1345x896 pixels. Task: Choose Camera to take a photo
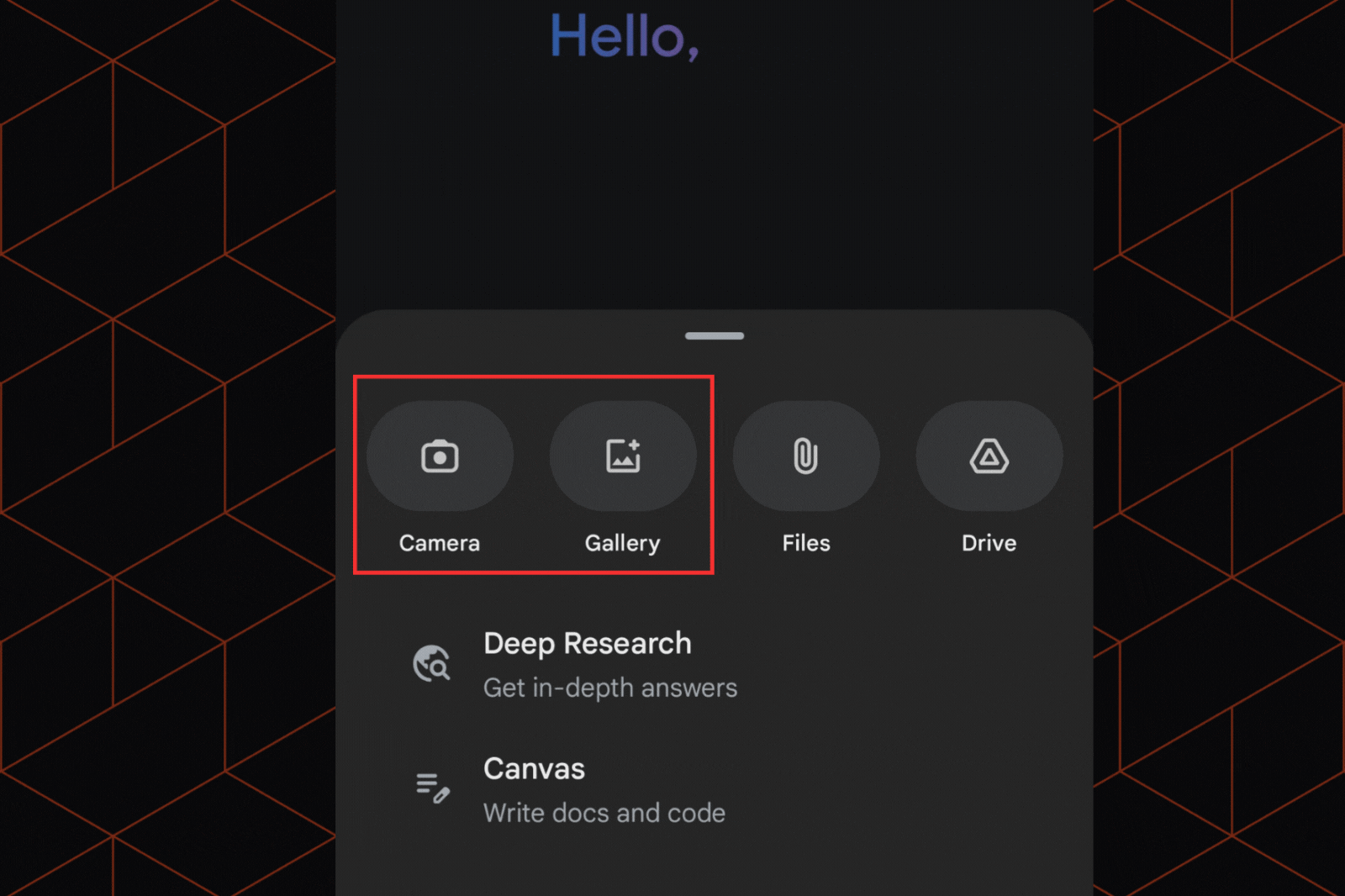(439, 455)
